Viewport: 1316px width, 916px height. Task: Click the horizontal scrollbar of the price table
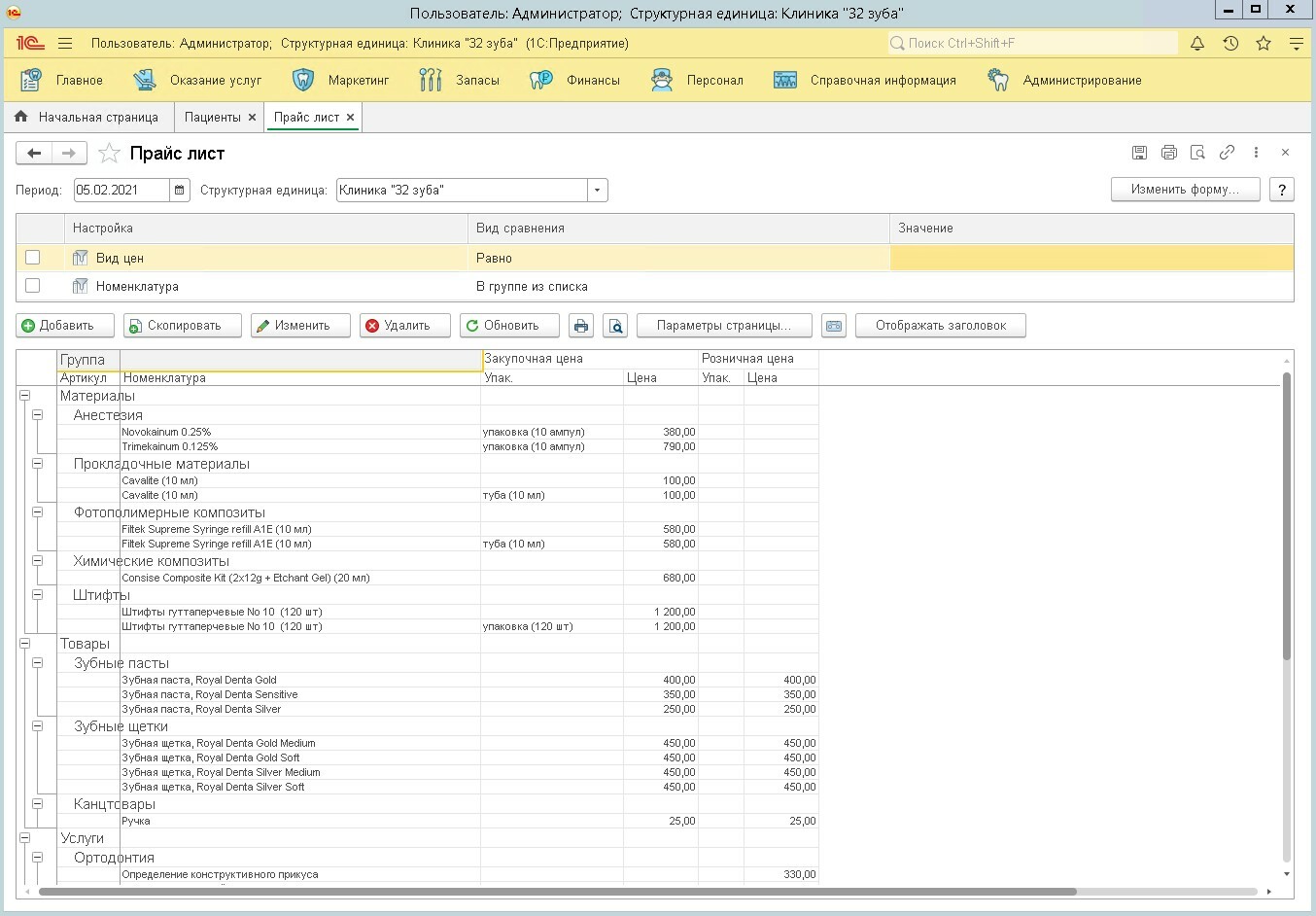tap(557, 891)
